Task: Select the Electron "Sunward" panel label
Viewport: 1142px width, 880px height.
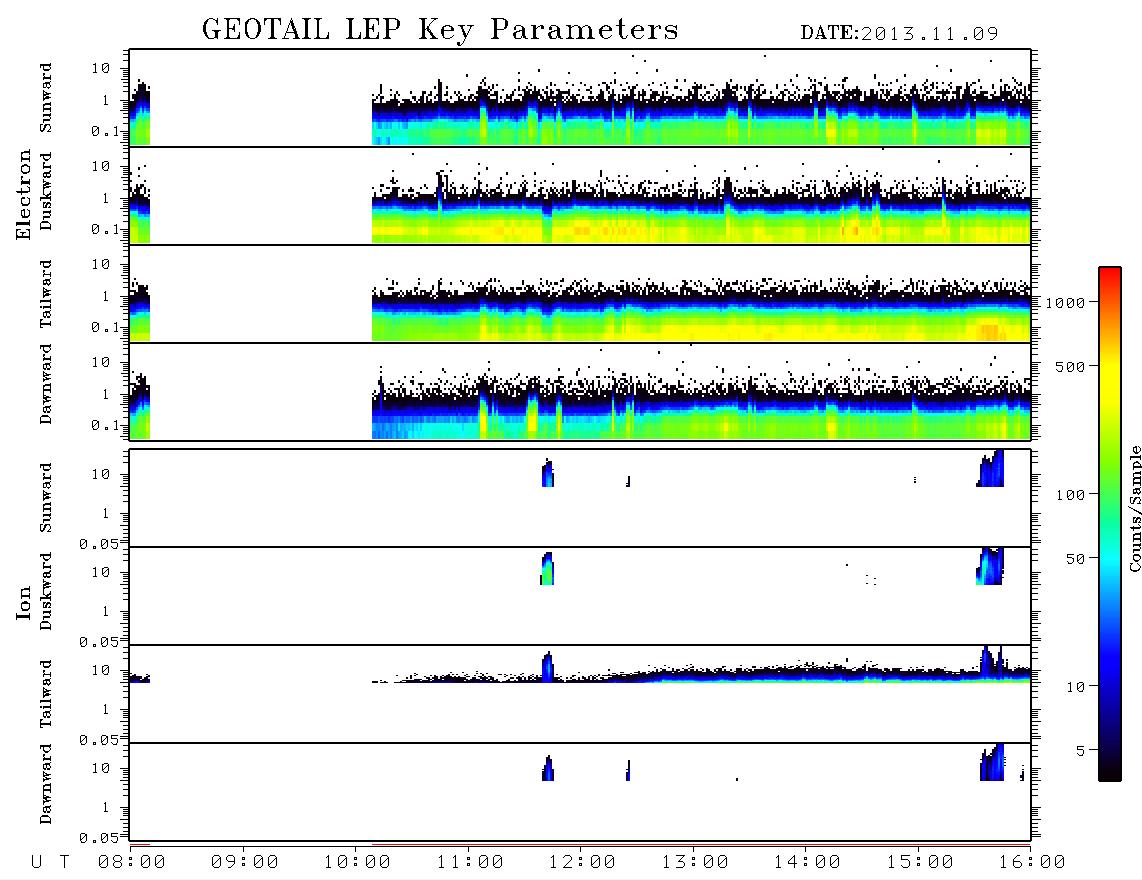Action: click(x=45, y=98)
